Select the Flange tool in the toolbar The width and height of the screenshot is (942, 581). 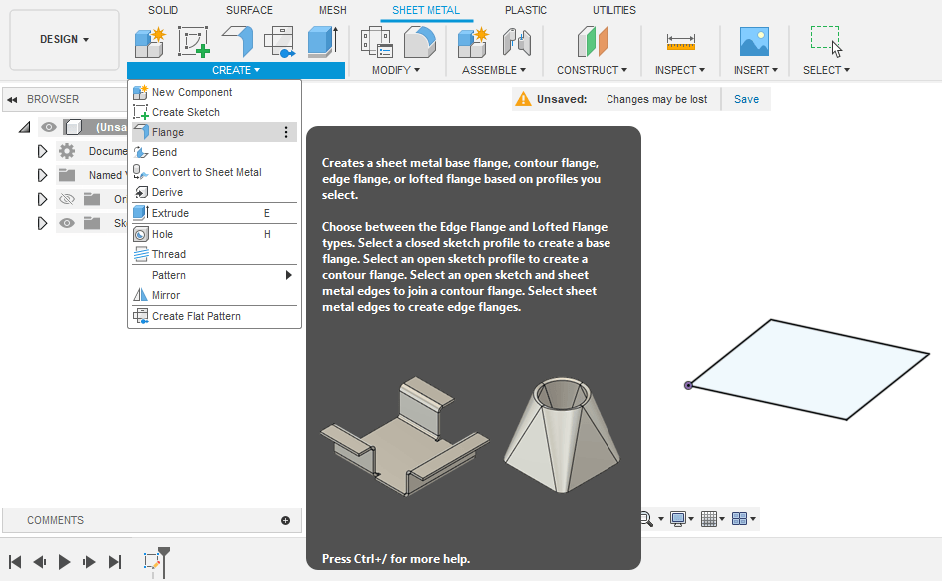[x=237, y=42]
